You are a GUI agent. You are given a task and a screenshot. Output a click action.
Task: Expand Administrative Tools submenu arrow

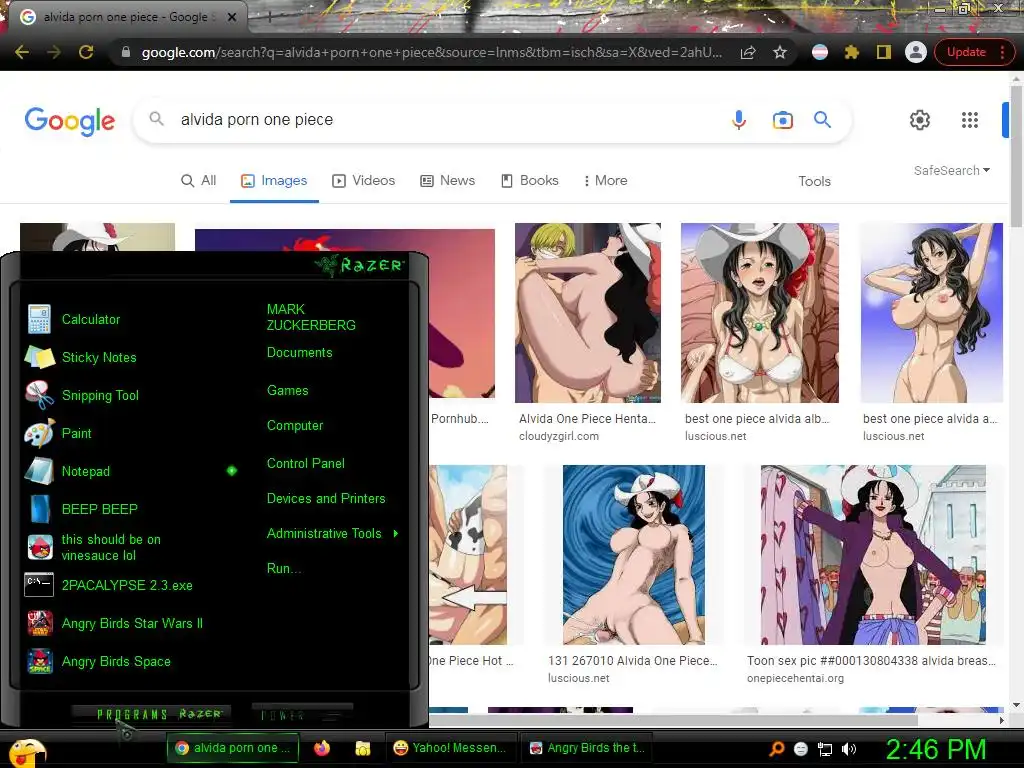tap(396, 534)
